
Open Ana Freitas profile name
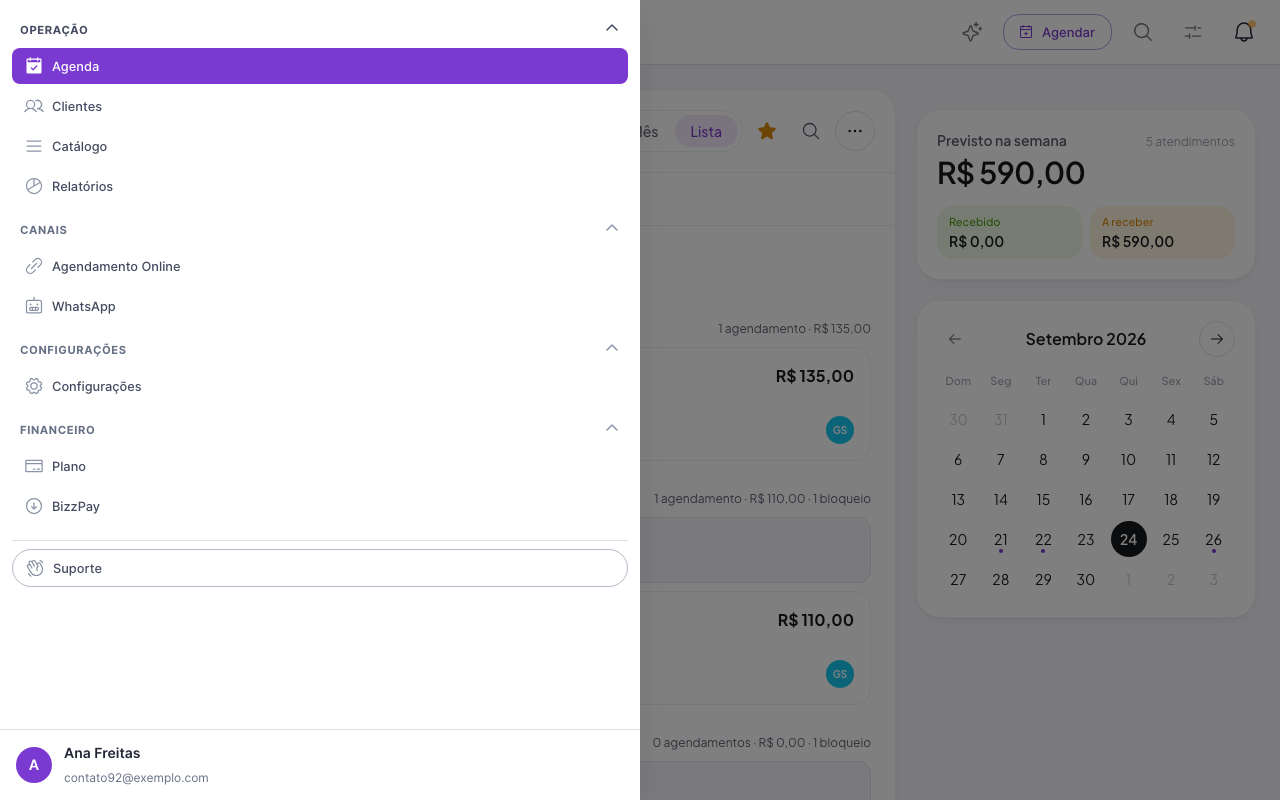[x=102, y=753]
